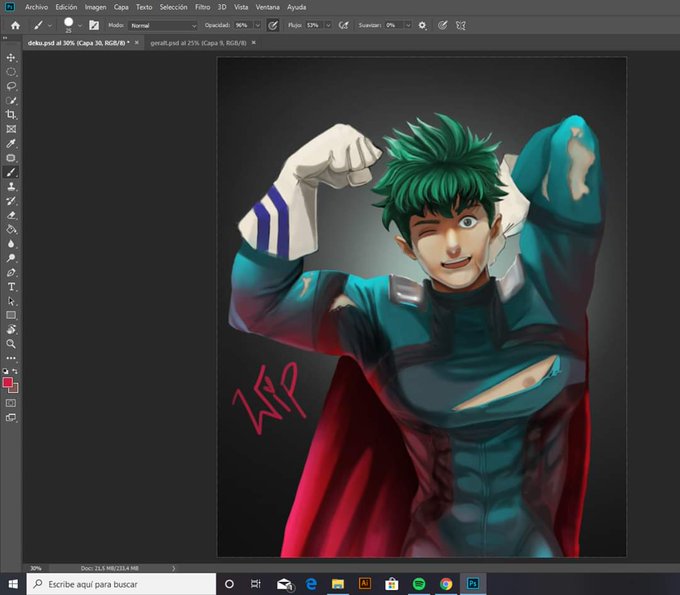Select the Eraser tool
The image size is (680, 595).
coord(11,215)
